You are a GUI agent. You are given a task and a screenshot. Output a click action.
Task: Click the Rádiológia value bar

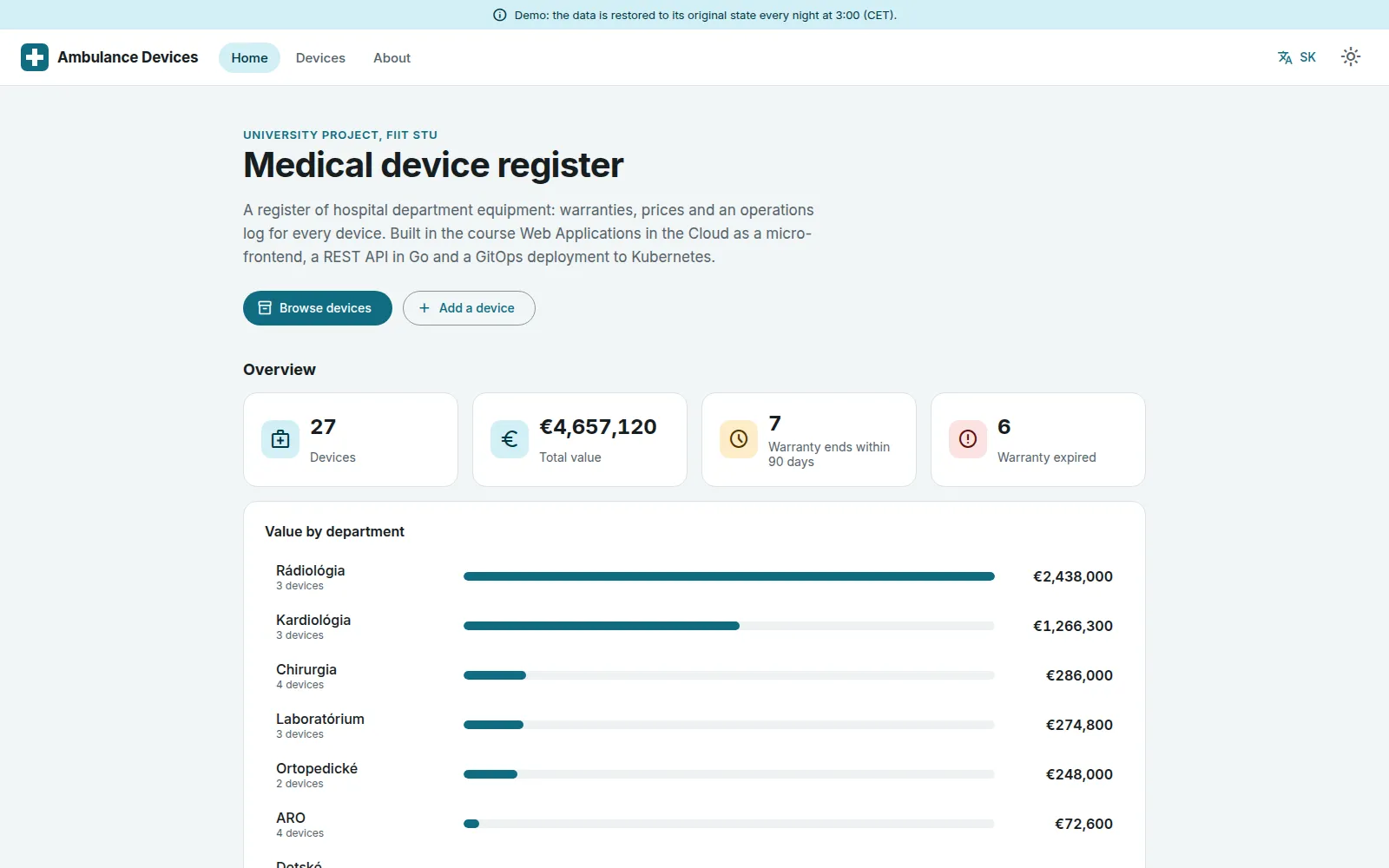[x=729, y=576]
